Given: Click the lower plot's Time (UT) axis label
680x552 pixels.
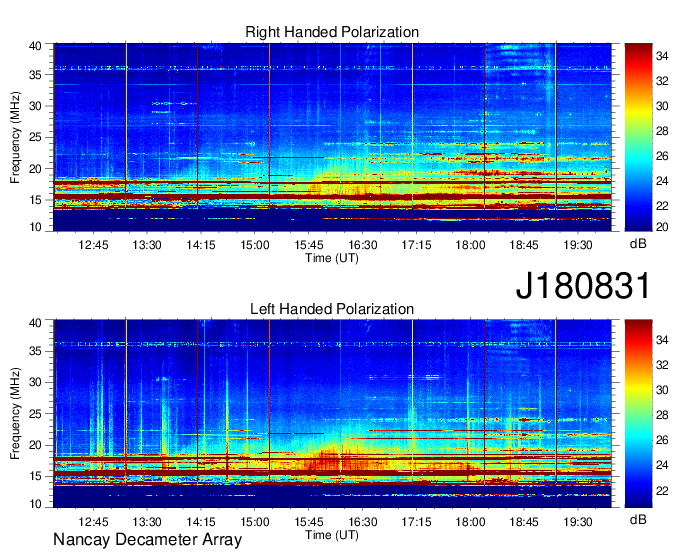Looking at the screenshot, I should point(332,535).
